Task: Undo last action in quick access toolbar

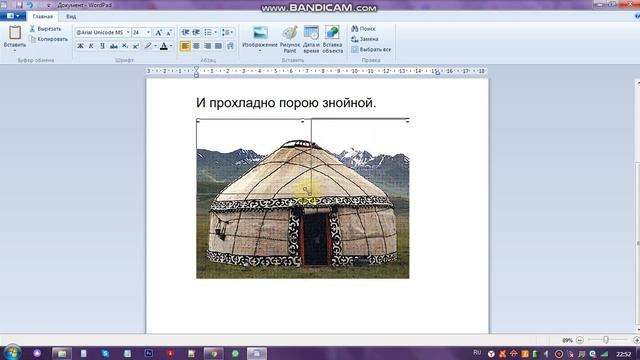Action: coord(30,5)
